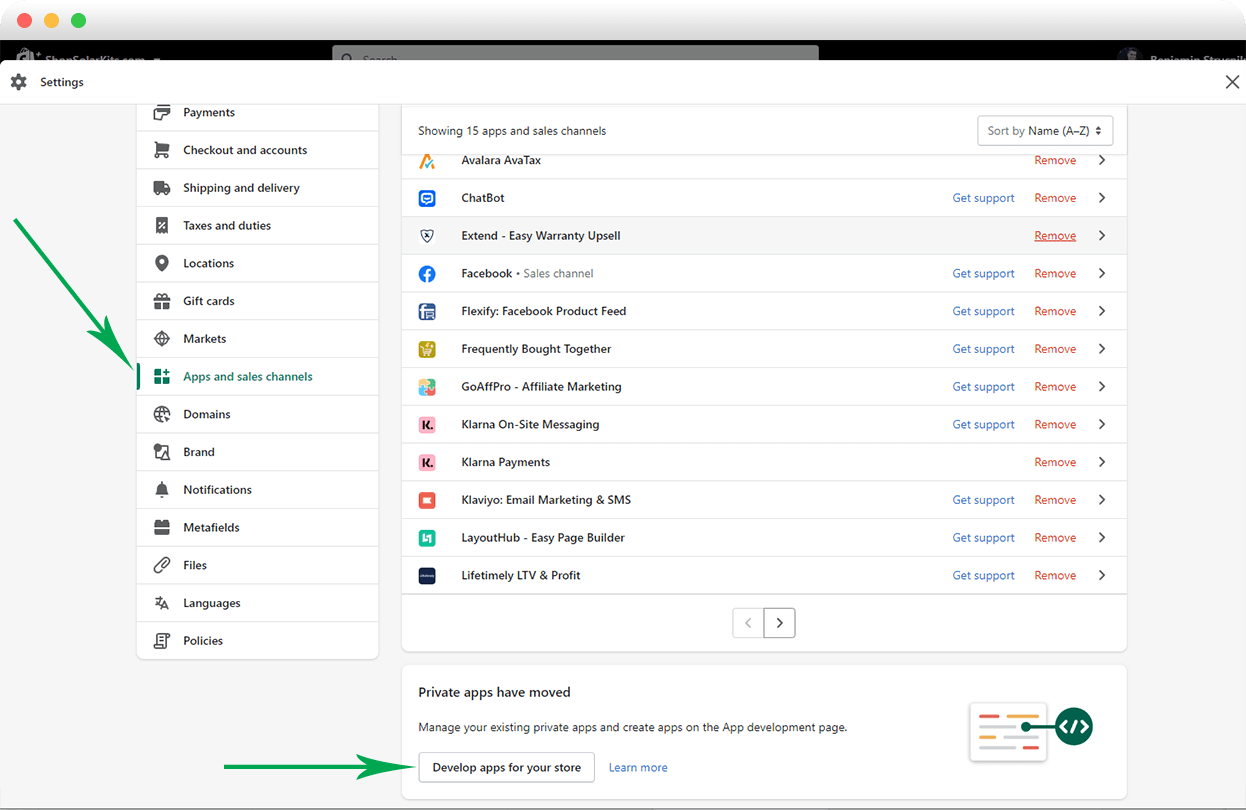Open the Learn more link
This screenshot has height=810, width=1246.
tap(638, 768)
